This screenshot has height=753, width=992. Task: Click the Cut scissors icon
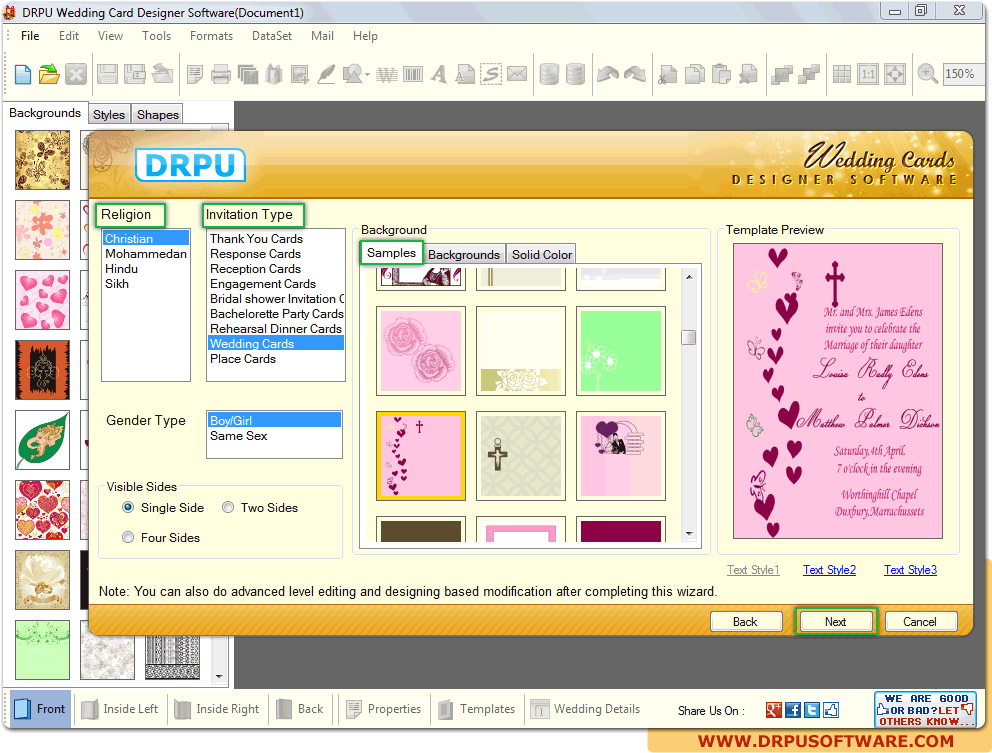coord(667,75)
